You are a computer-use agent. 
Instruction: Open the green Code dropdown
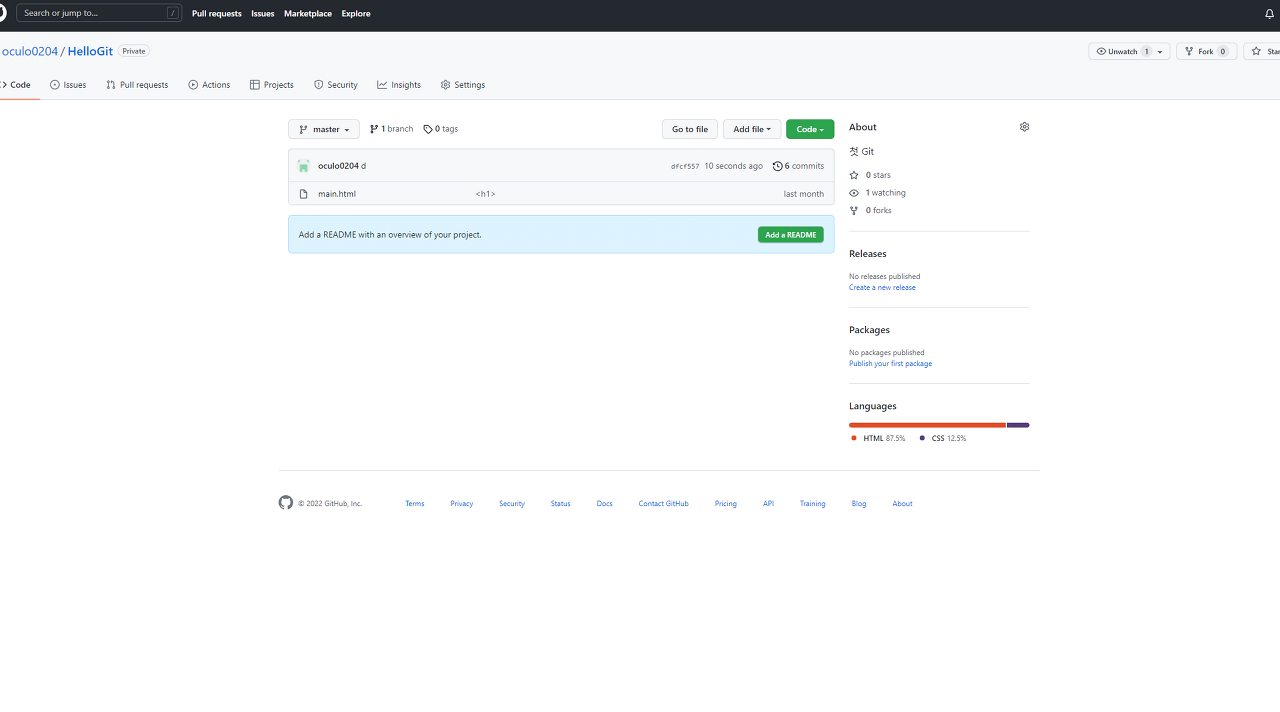tap(810, 129)
